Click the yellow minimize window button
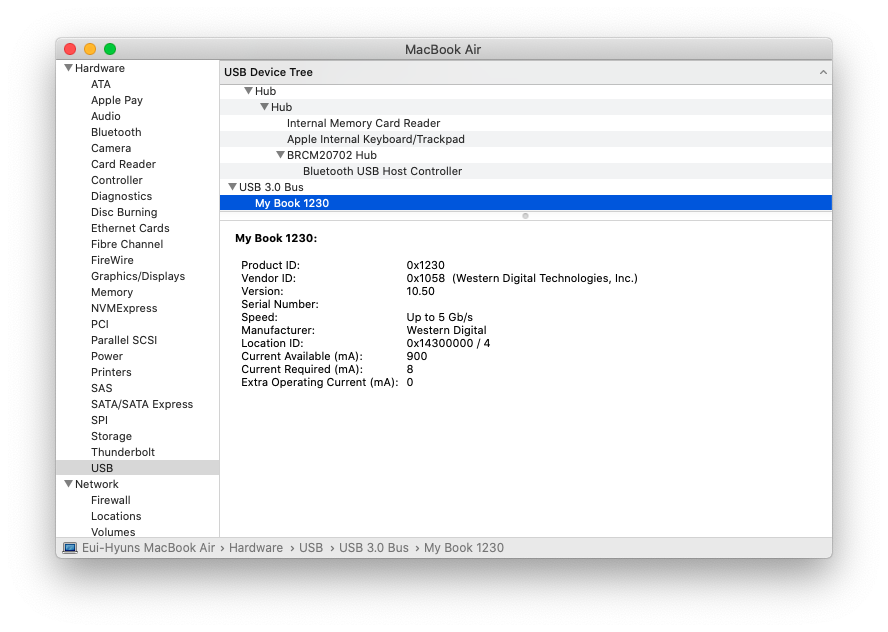Screen dimensions: 888x632 click(90, 49)
